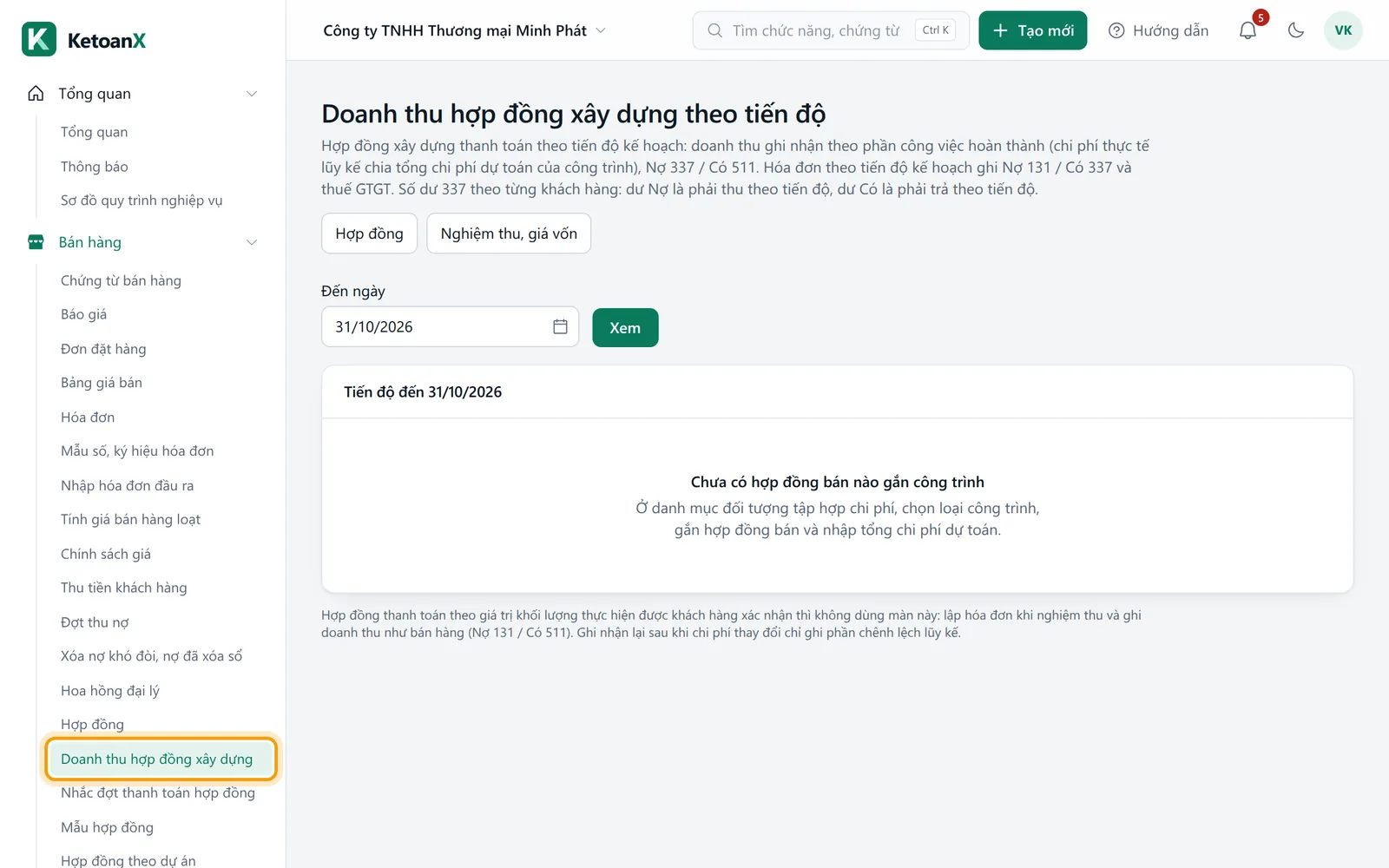Image resolution: width=1389 pixels, height=868 pixels.
Task: Go to Chứng từ bán hàng
Action: (121, 280)
